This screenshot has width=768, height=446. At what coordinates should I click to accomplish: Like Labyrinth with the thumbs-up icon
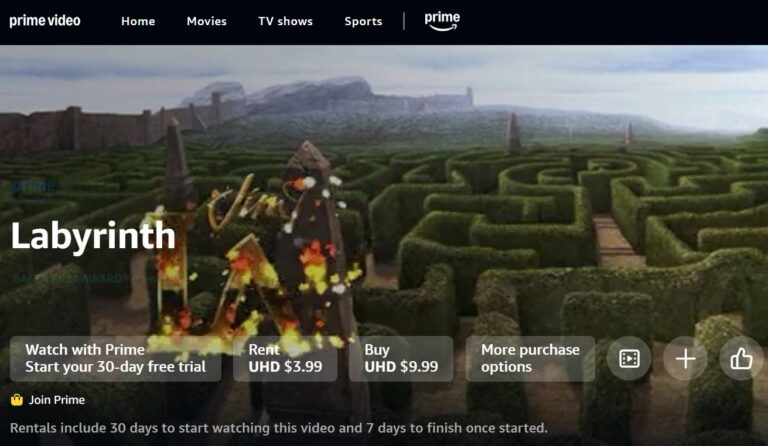[742, 358]
